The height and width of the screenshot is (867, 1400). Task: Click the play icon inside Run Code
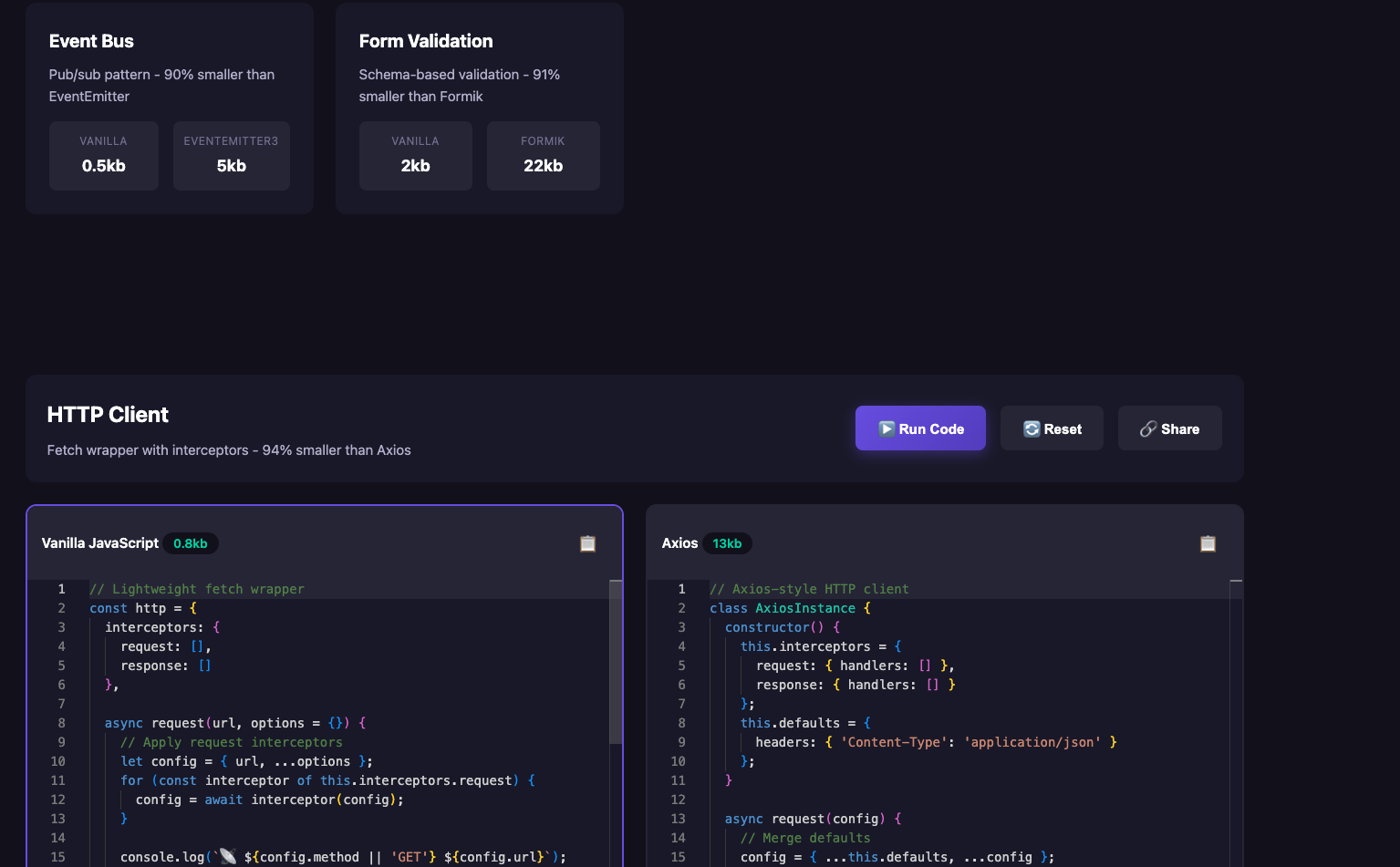887,428
